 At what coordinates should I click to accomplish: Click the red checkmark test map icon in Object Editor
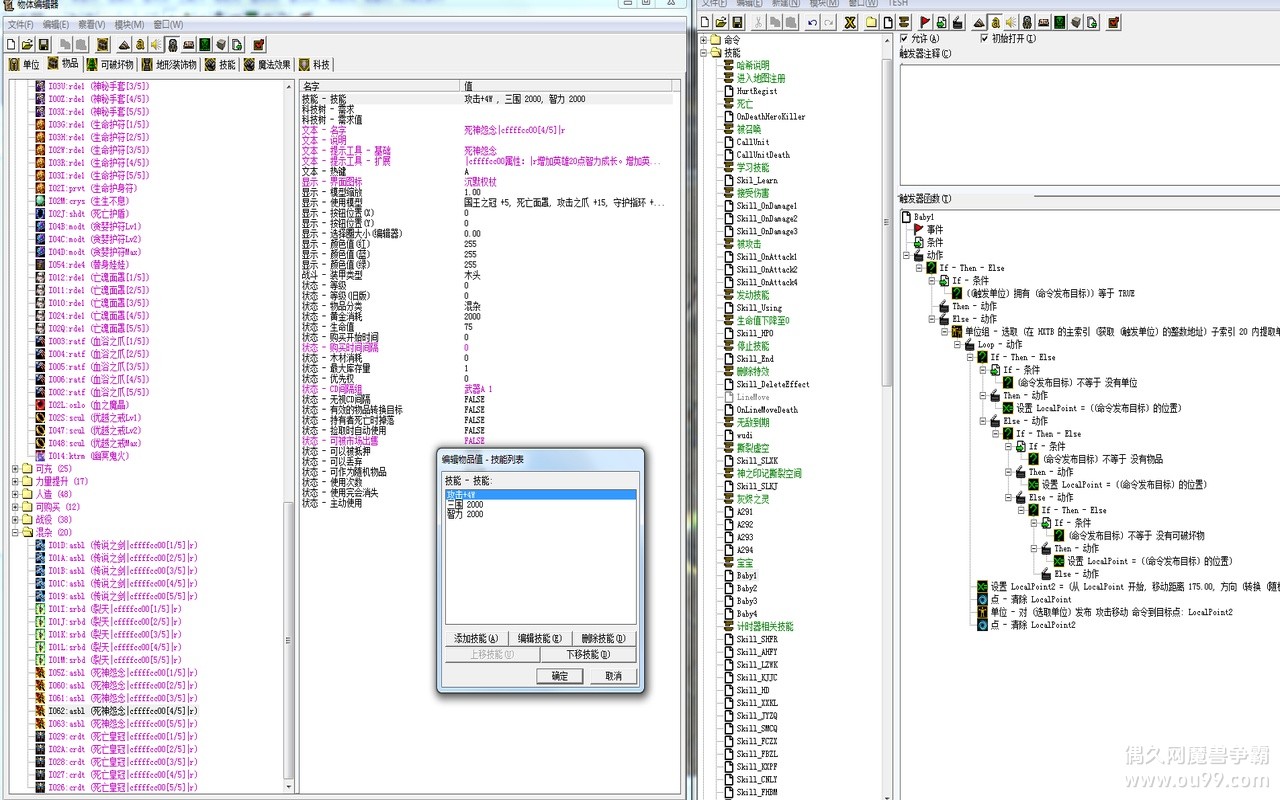point(259,44)
